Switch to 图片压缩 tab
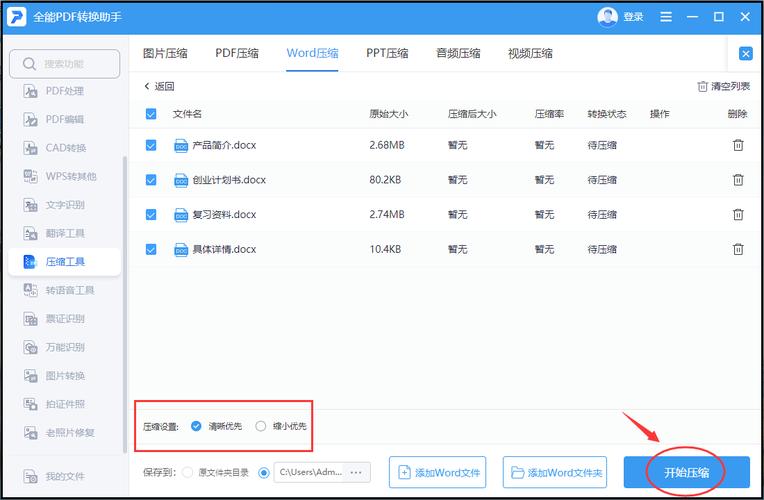Image resolution: width=764 pixels, height=500 pixels. coord(165,53)
